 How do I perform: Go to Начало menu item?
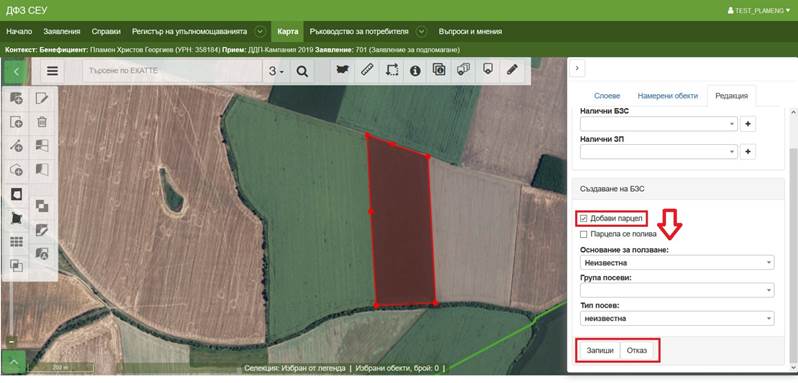click(x=19, y=32)
